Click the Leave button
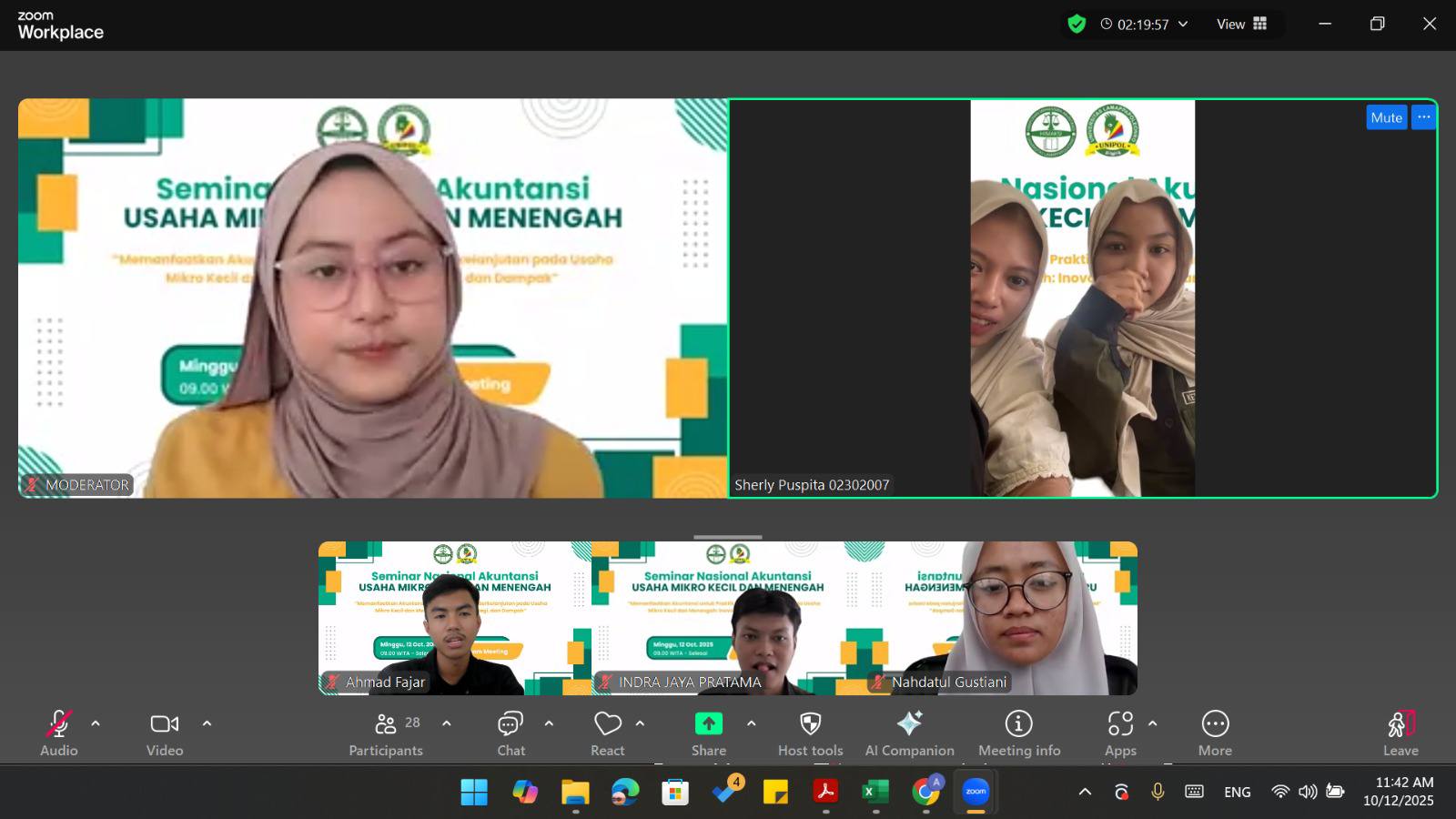 click(x=1400, y=725)
